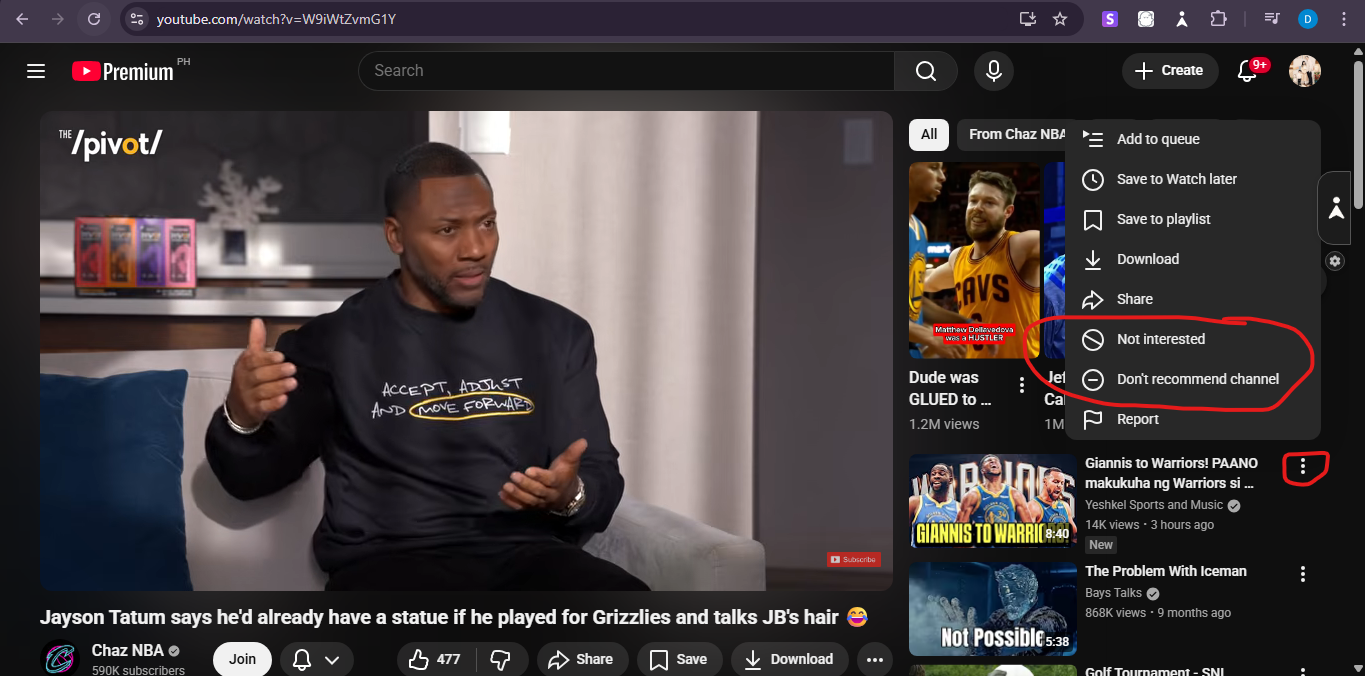
Task: Click the Create plus icon
Action: point(1144,70)
